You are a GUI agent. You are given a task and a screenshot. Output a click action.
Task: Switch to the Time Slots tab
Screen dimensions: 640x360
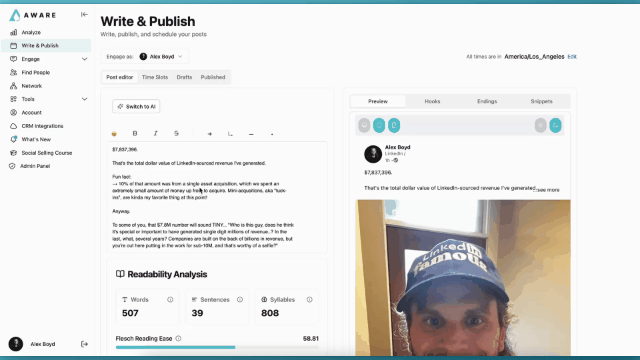155,77
